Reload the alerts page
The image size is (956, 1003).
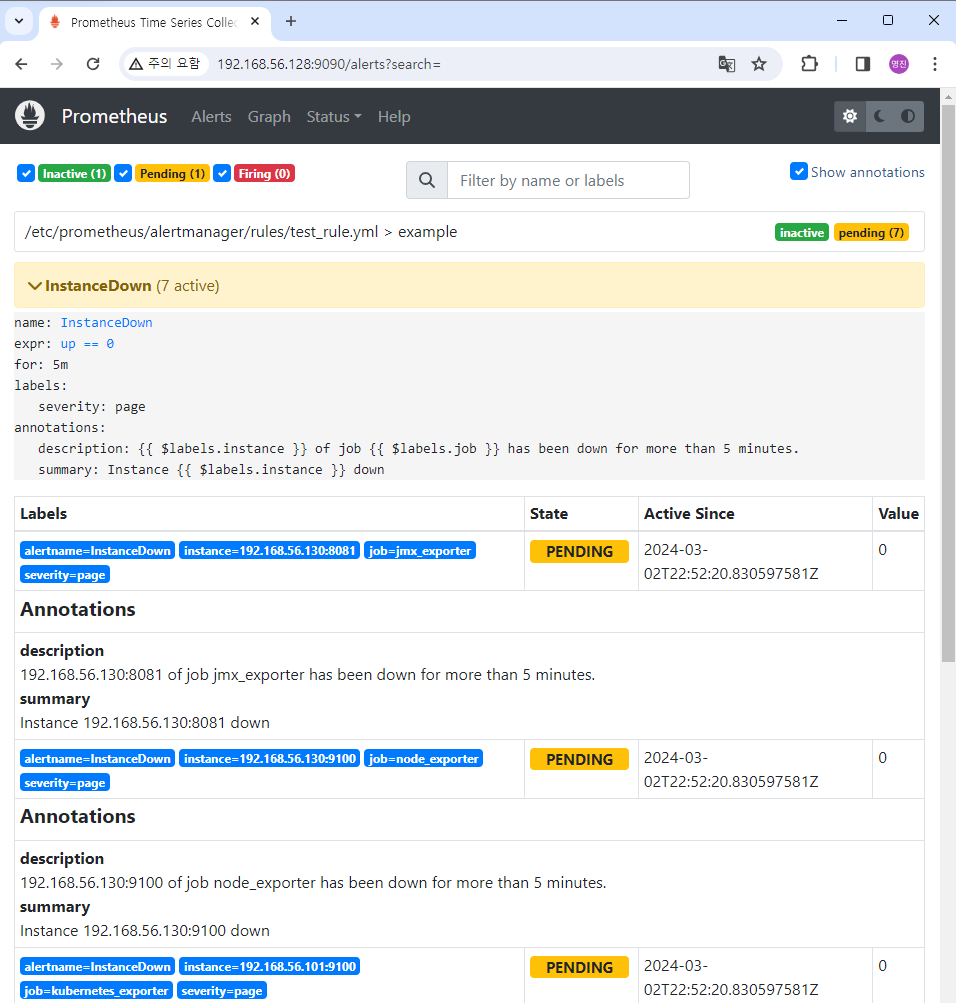pos(93,64)
